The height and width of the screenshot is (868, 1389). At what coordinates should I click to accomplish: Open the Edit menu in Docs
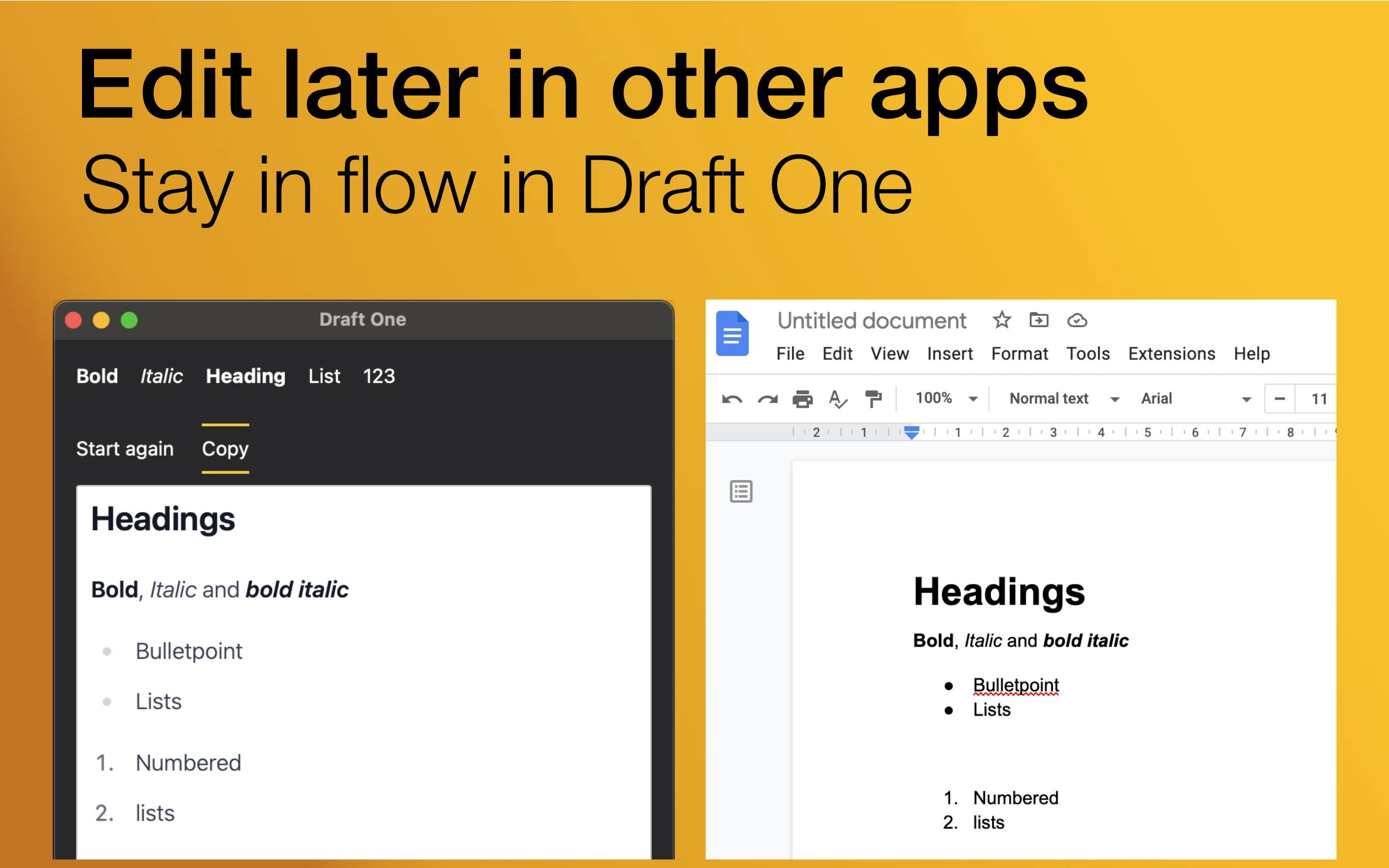pos(837,353)
